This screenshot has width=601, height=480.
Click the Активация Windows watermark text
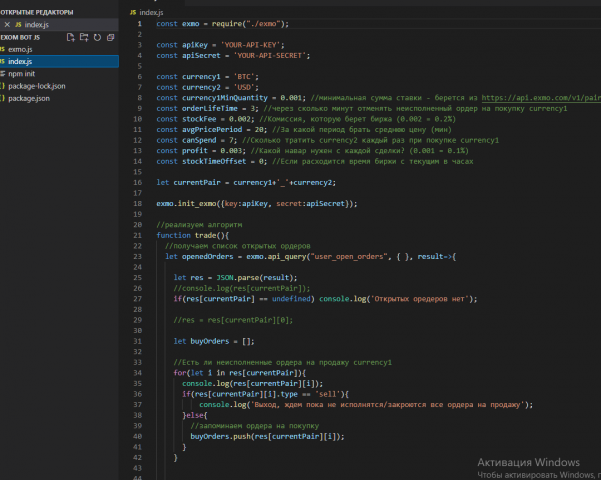[x=528, y=462]
